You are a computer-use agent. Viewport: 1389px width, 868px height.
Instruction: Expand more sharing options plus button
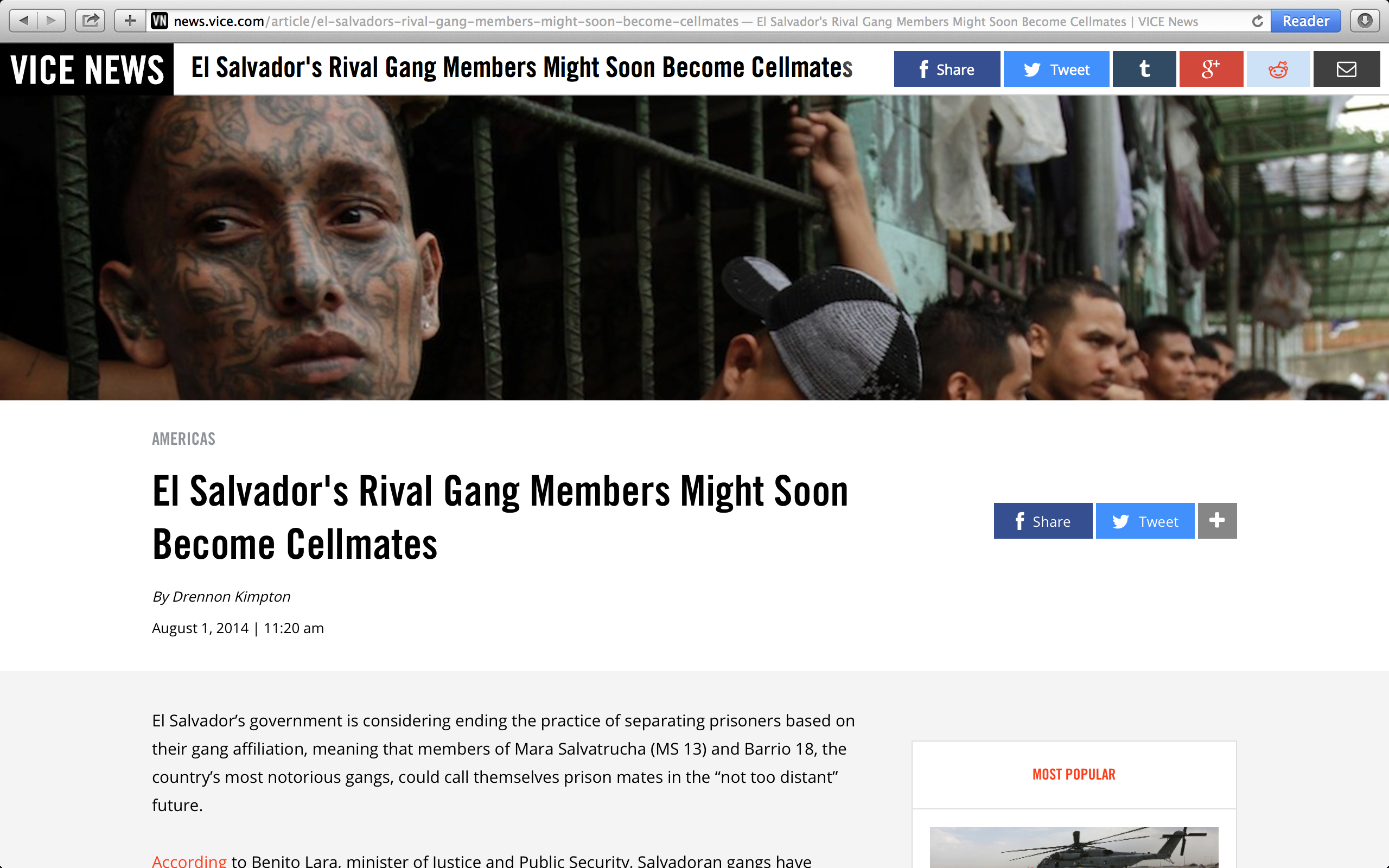point(1217,521)
